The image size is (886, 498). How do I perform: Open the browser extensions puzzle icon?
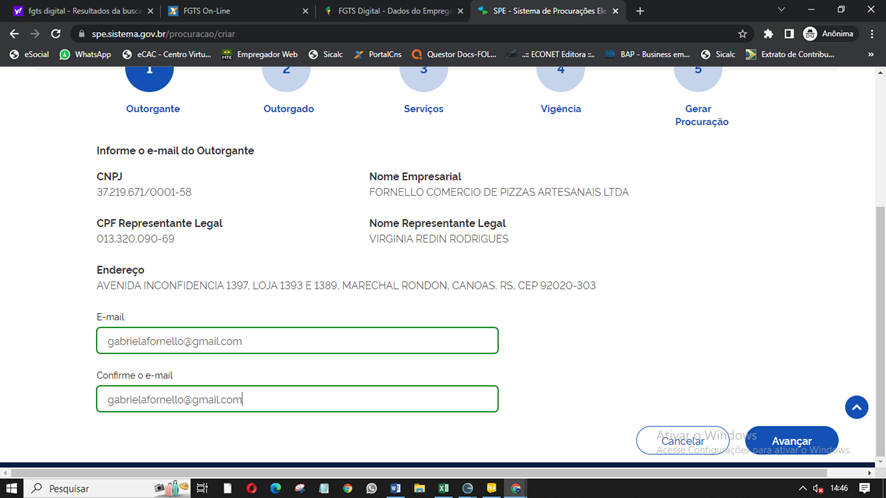click(x=768, y=33)
